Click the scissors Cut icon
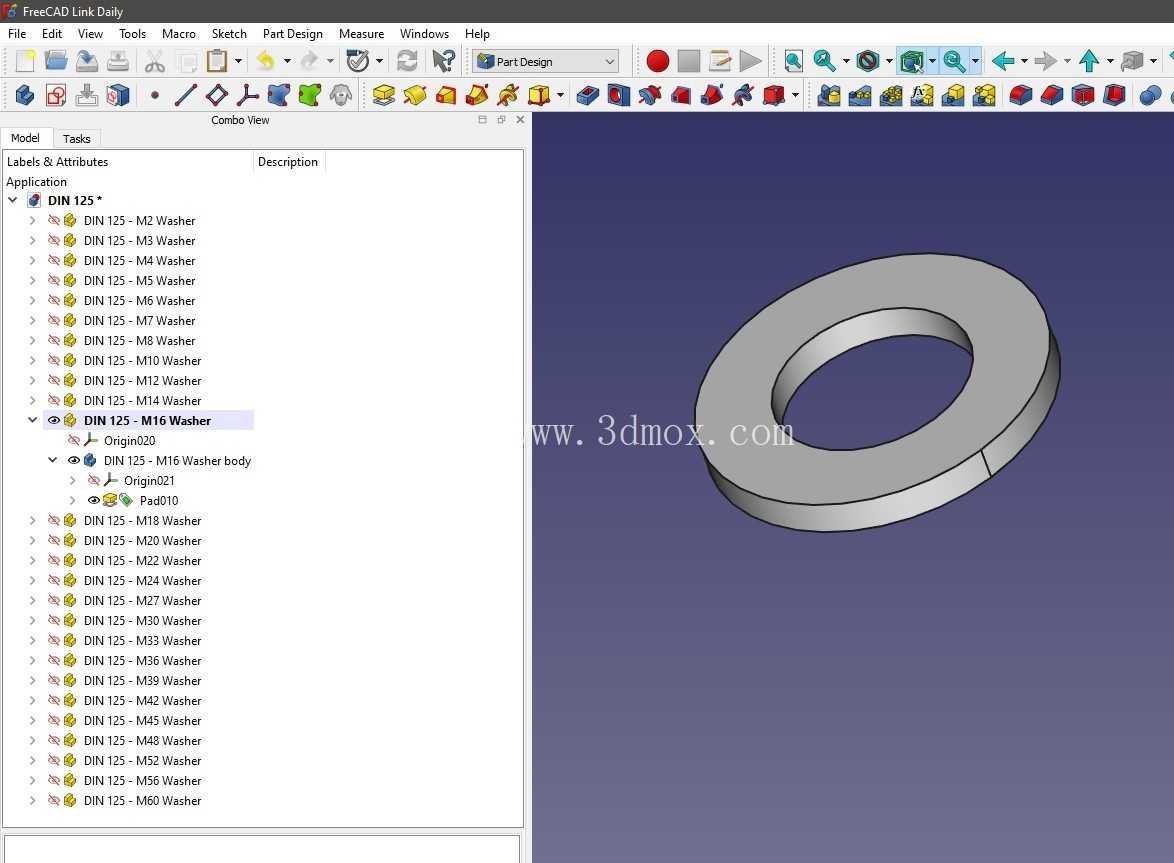1174x863 pixels. pyautogui.click(x=154, y=61)
